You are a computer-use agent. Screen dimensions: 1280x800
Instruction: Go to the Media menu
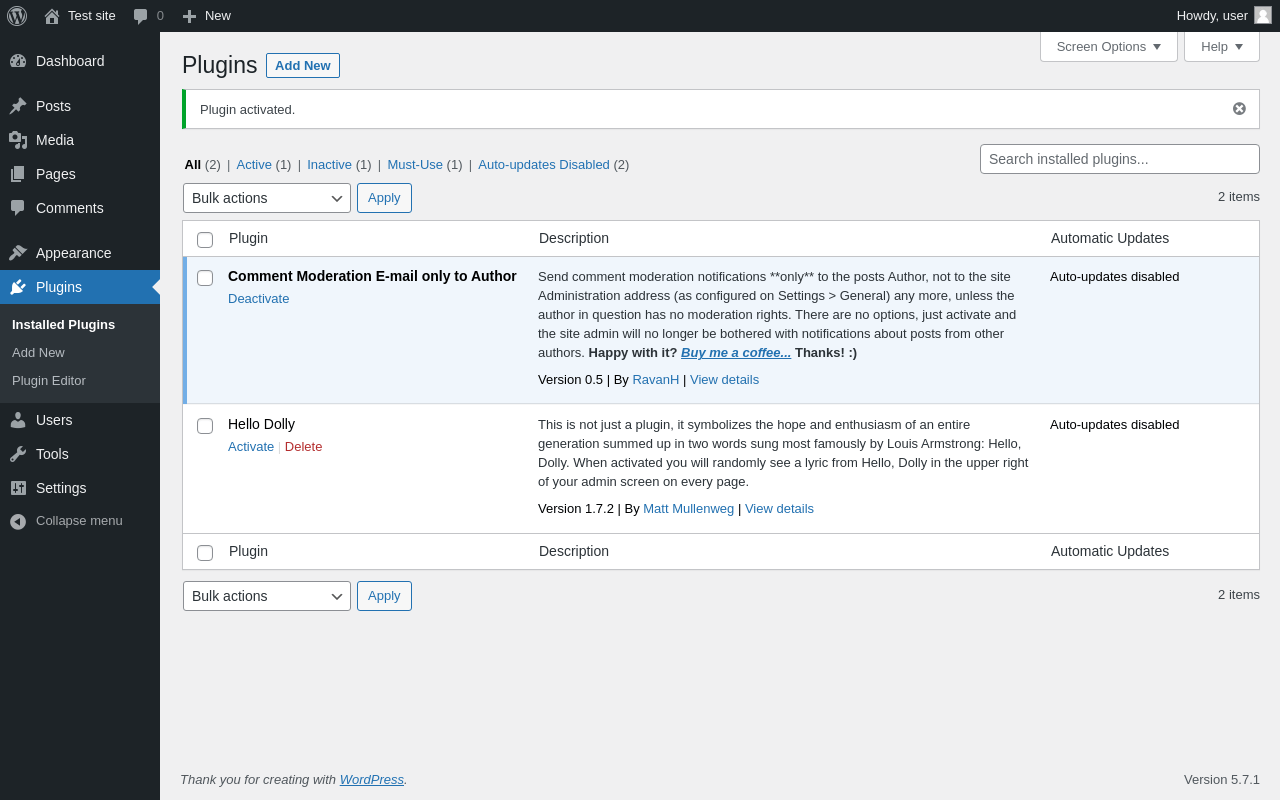point(80,140)
